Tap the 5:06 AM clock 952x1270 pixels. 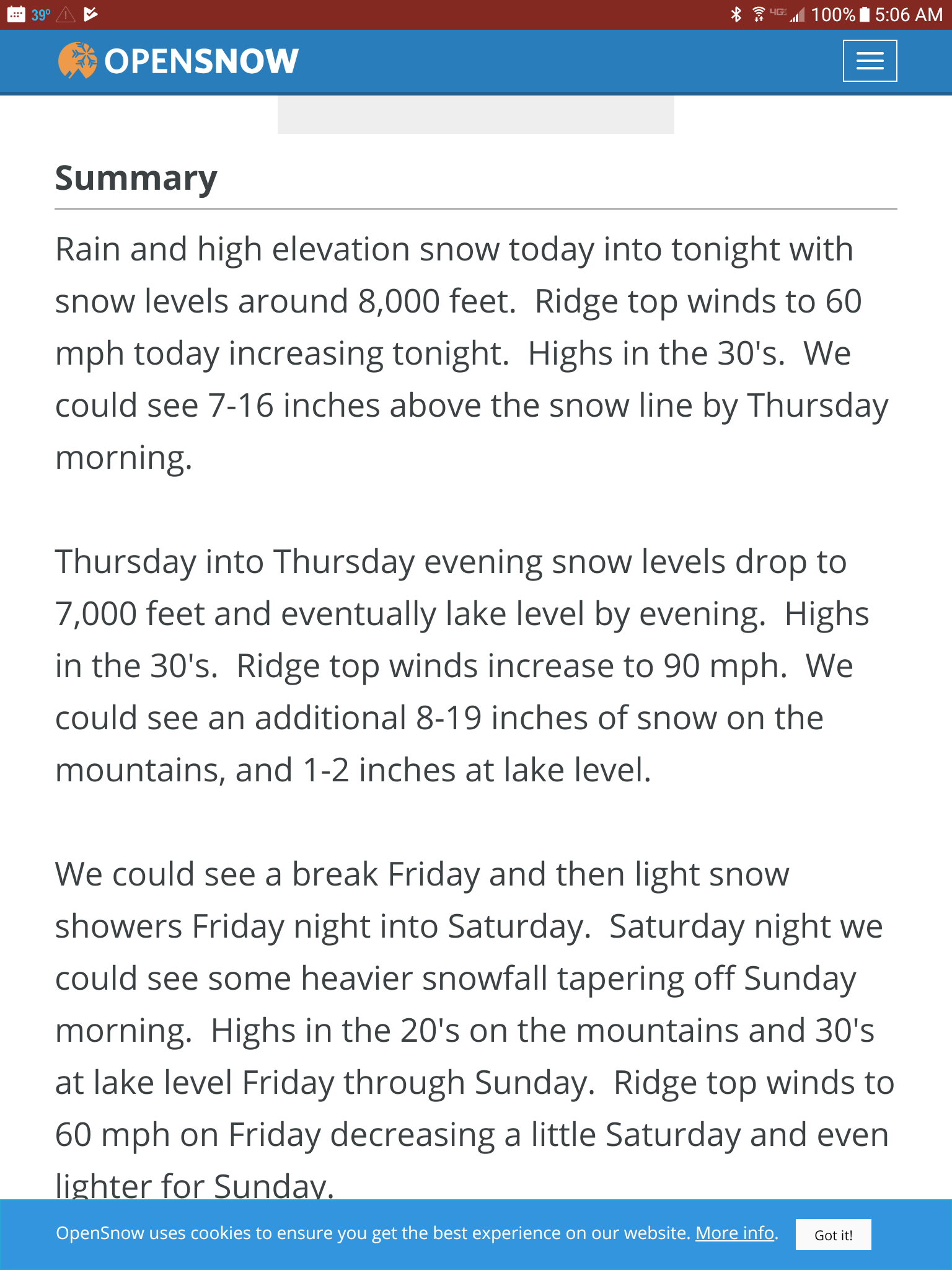pos(909,14)
